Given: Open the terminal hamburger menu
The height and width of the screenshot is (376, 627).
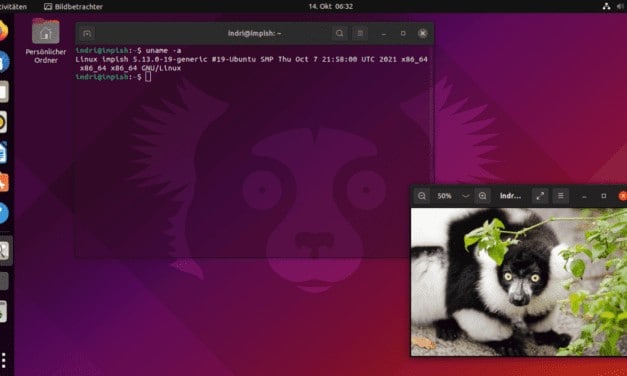Looking at the screenshot, I should (360, 33).
